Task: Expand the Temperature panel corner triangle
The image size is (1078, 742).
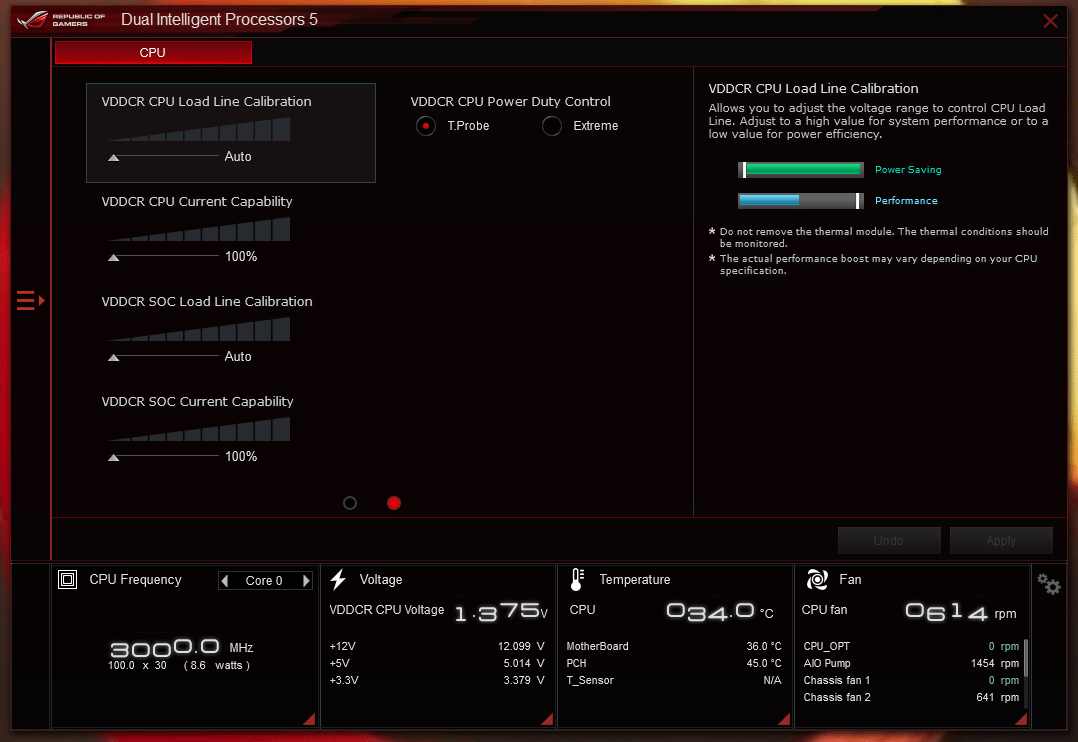Action: 784,719
